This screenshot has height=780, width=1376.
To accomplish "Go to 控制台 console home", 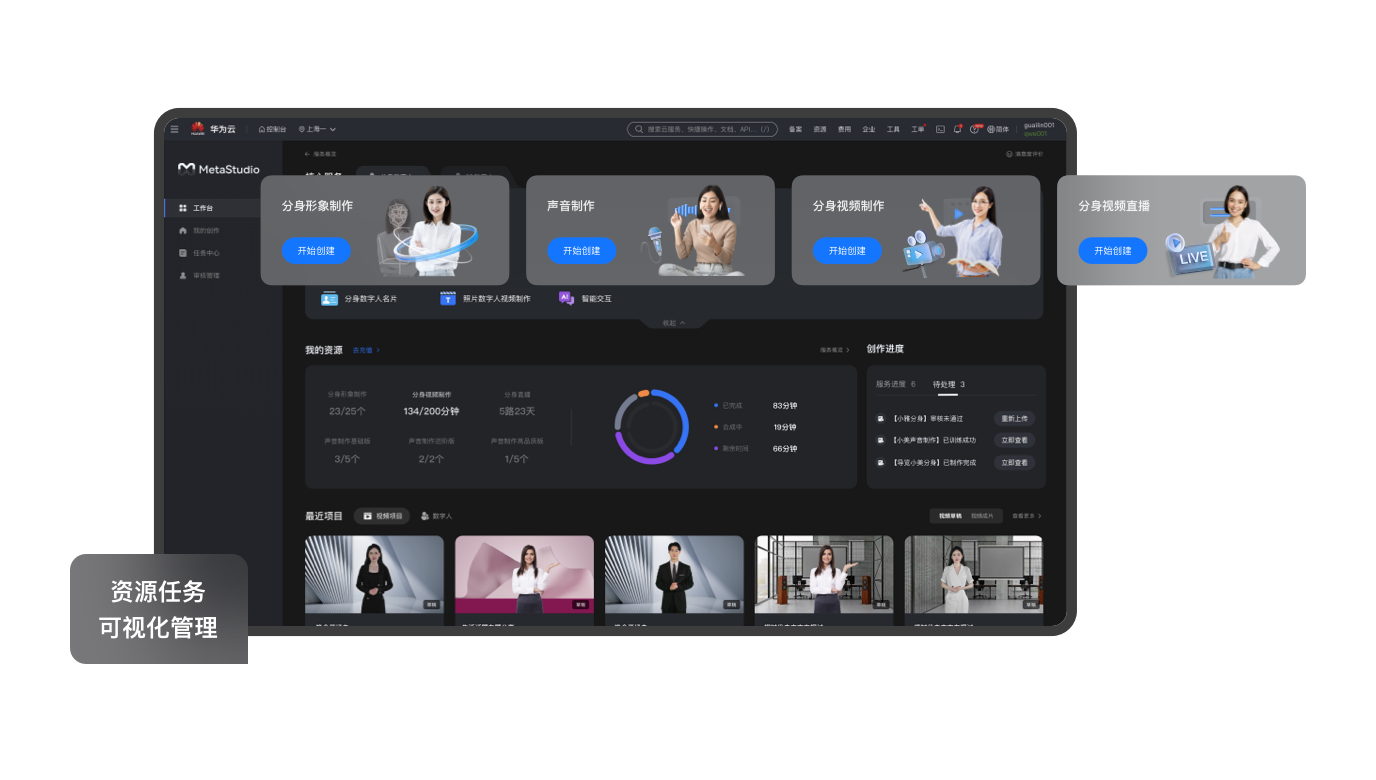I will (272, 129).
